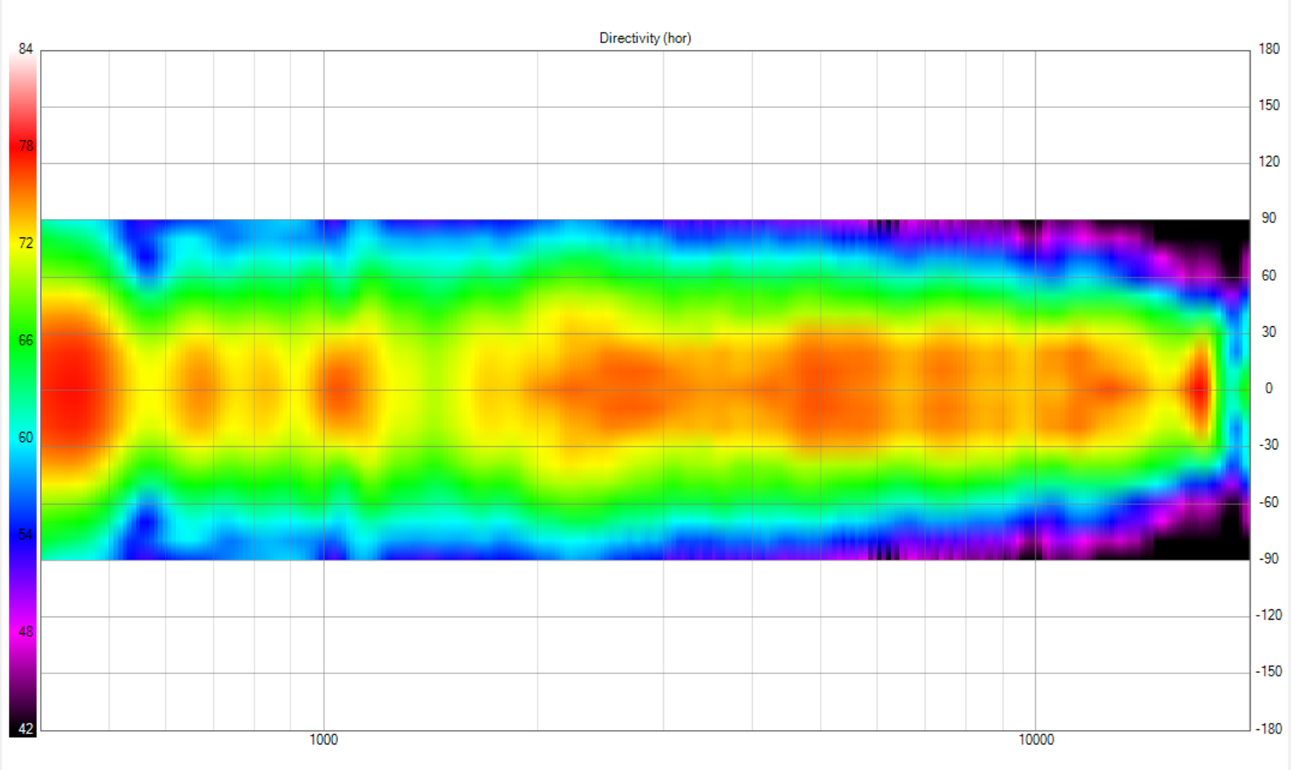Click the directivity heatmap plot area
The width and height of the screenshot is (1291, 770).
click(645, 389)
